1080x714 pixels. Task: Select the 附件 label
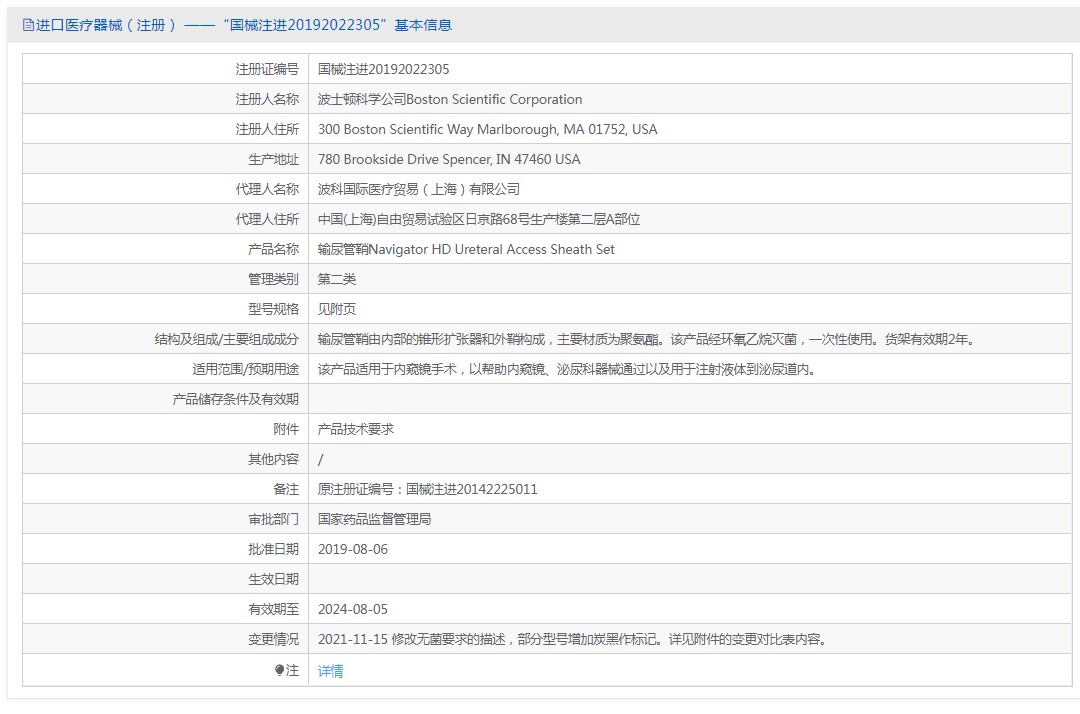286,429
